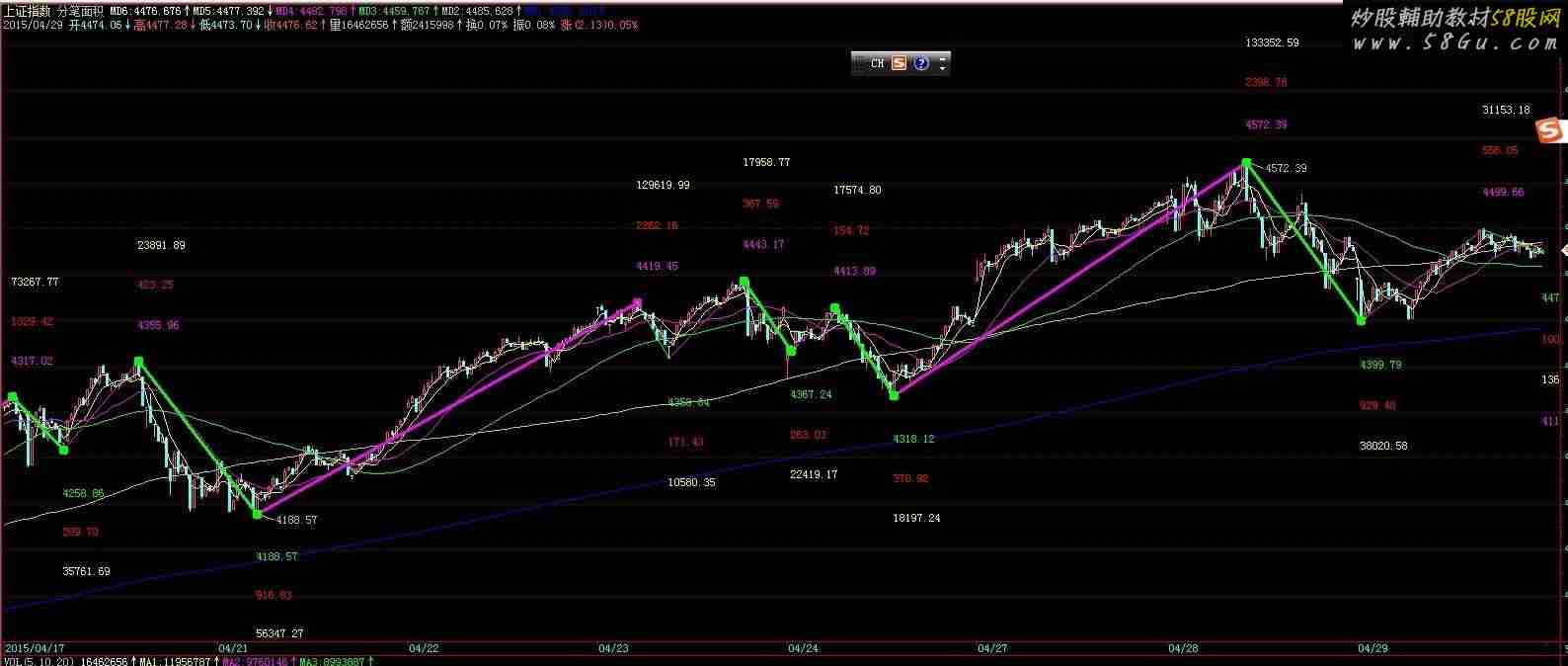
Task: Click the CH language indicator
Action: click(x=877, y=63)
